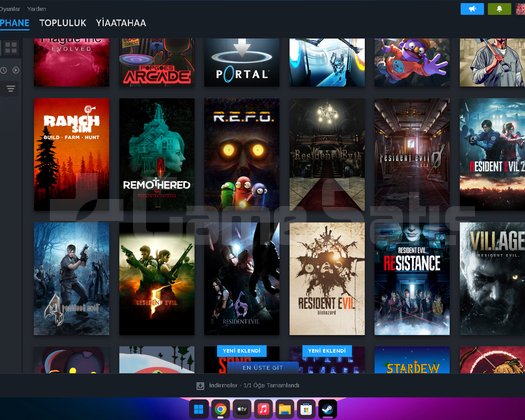
Task: Switch to grid view in sidebar
Action: coord(11,48)
